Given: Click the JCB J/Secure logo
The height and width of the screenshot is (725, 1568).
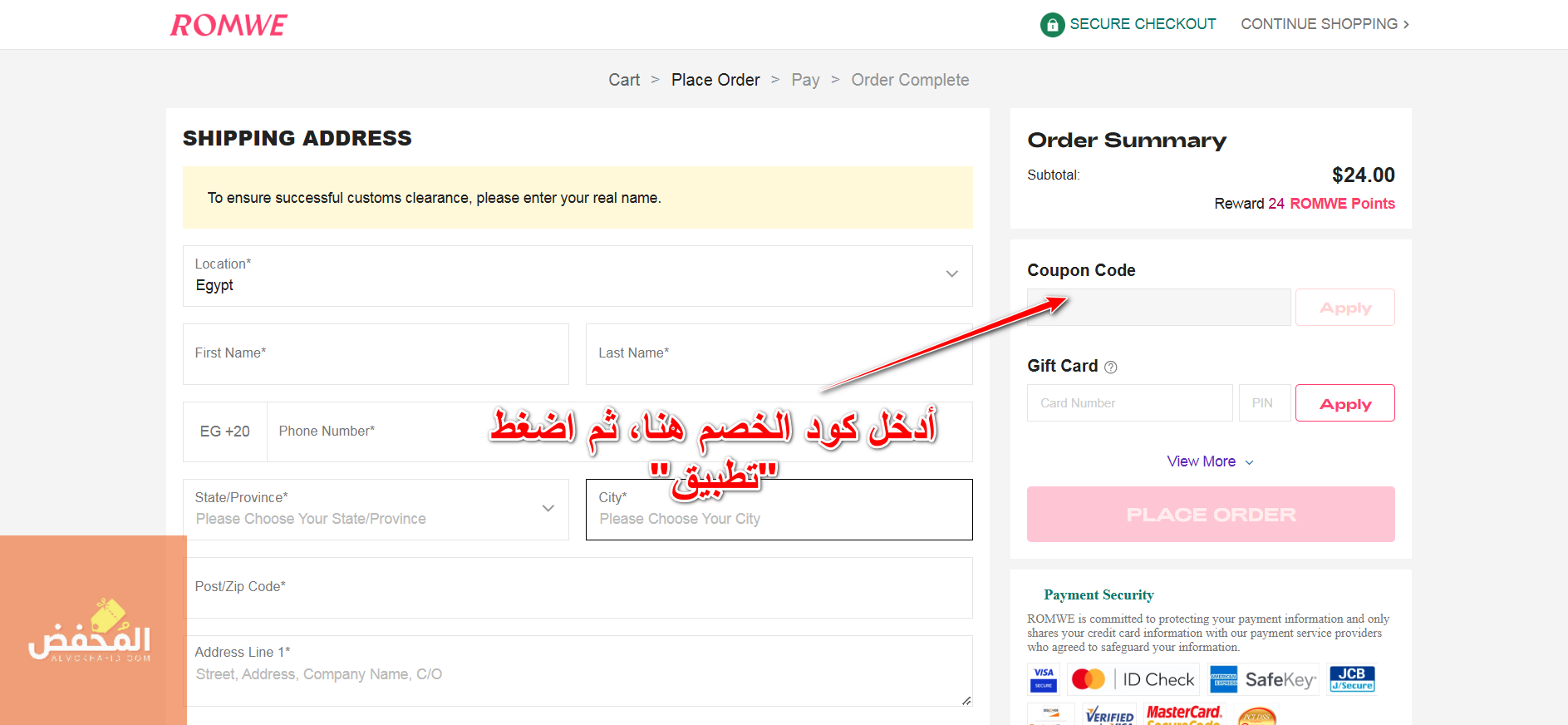Looking at the screenshot, I should coord(1352,679).
